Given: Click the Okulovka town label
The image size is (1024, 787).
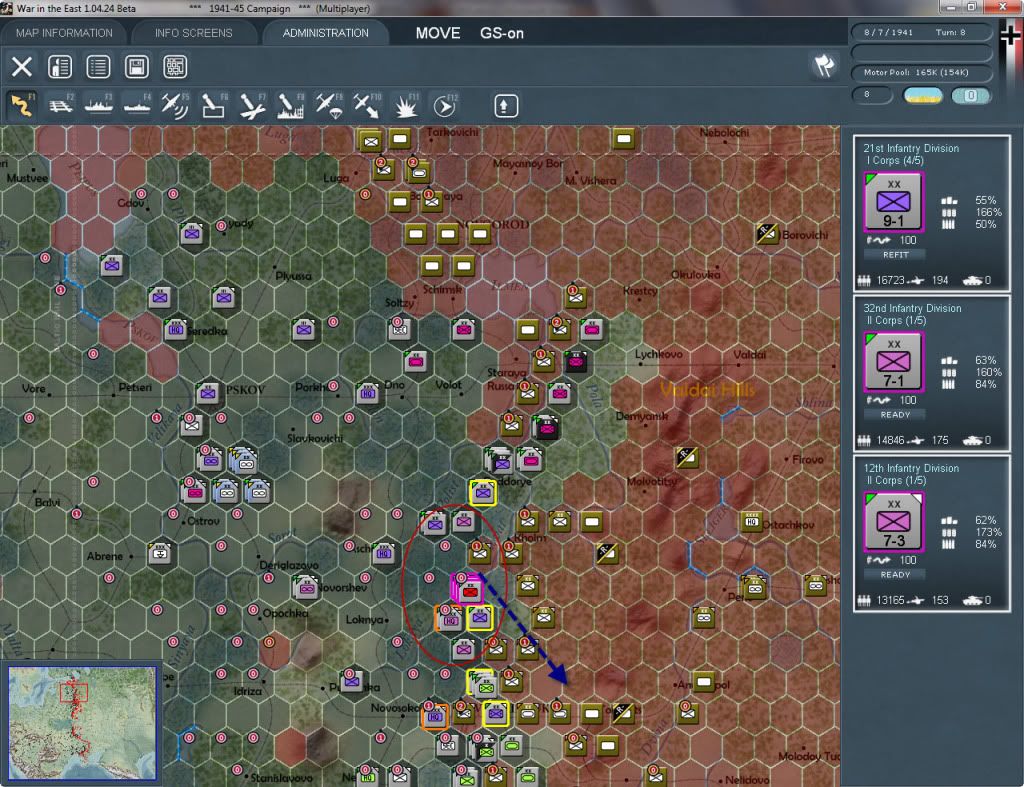Looking at the screenshot, I should tap(695, 275).
